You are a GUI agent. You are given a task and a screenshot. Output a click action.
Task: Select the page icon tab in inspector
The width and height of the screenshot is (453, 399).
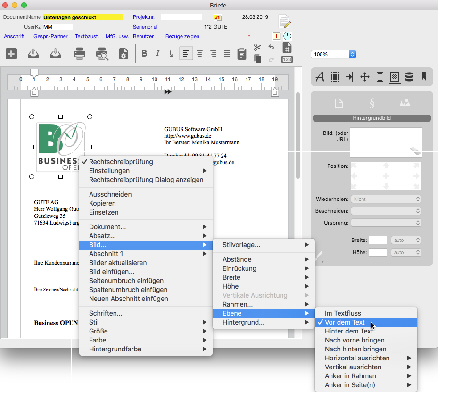[339, 103]
